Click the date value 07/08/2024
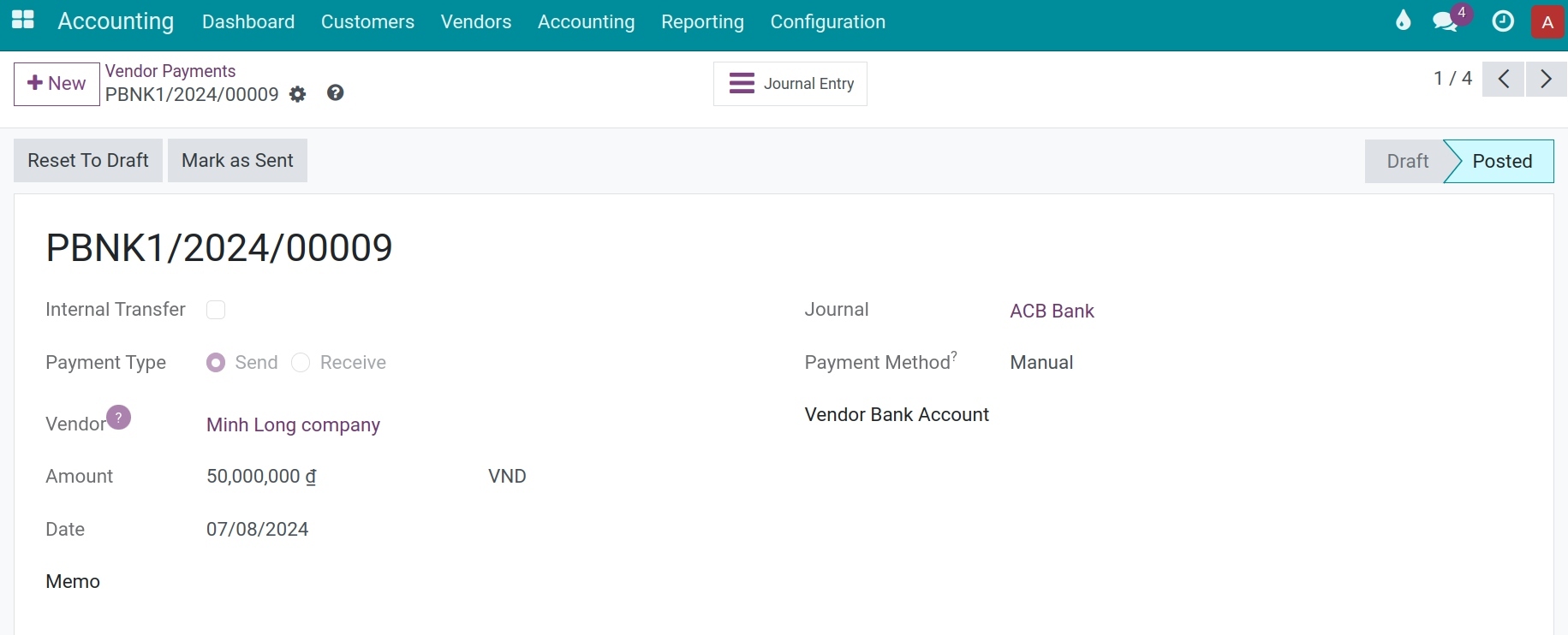1568x635 pixels. pyautogui.click(x=257, y=530)
